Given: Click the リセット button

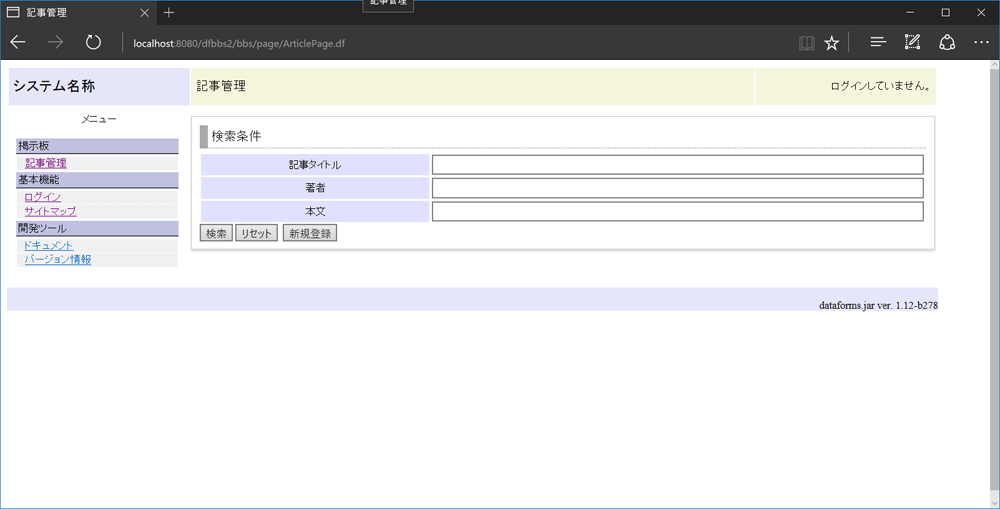Looking at the screenshot, I should (256, 233).
